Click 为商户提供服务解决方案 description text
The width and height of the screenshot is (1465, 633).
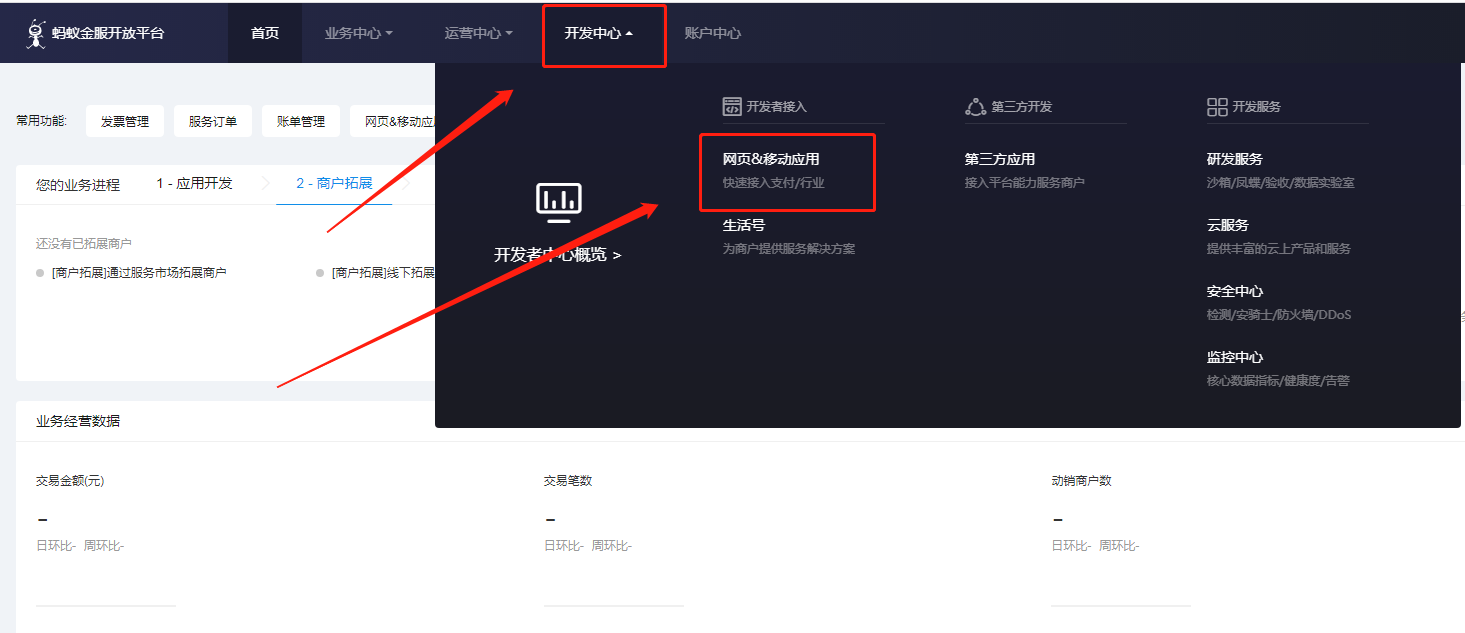[x=789, y=249]
